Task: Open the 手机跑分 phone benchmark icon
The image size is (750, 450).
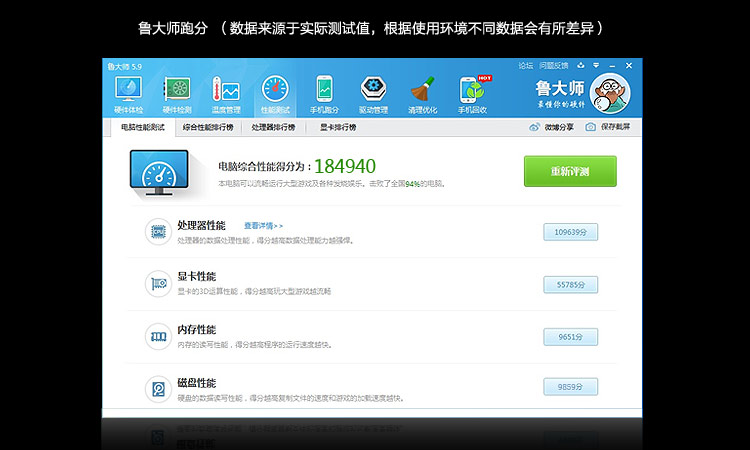Action: coord(324,90)
